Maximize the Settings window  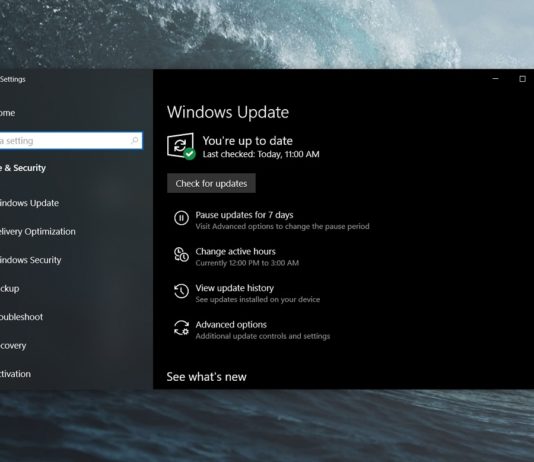click(x=522, y=79)
